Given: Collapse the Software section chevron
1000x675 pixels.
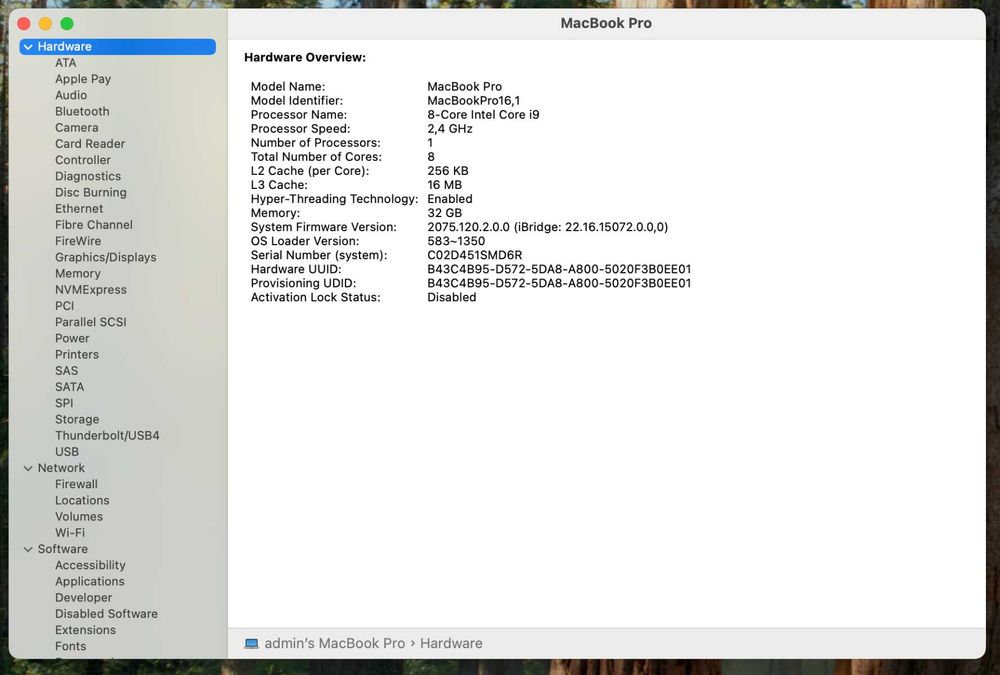Looking at the screenshot, I should [x=28, y=549].
